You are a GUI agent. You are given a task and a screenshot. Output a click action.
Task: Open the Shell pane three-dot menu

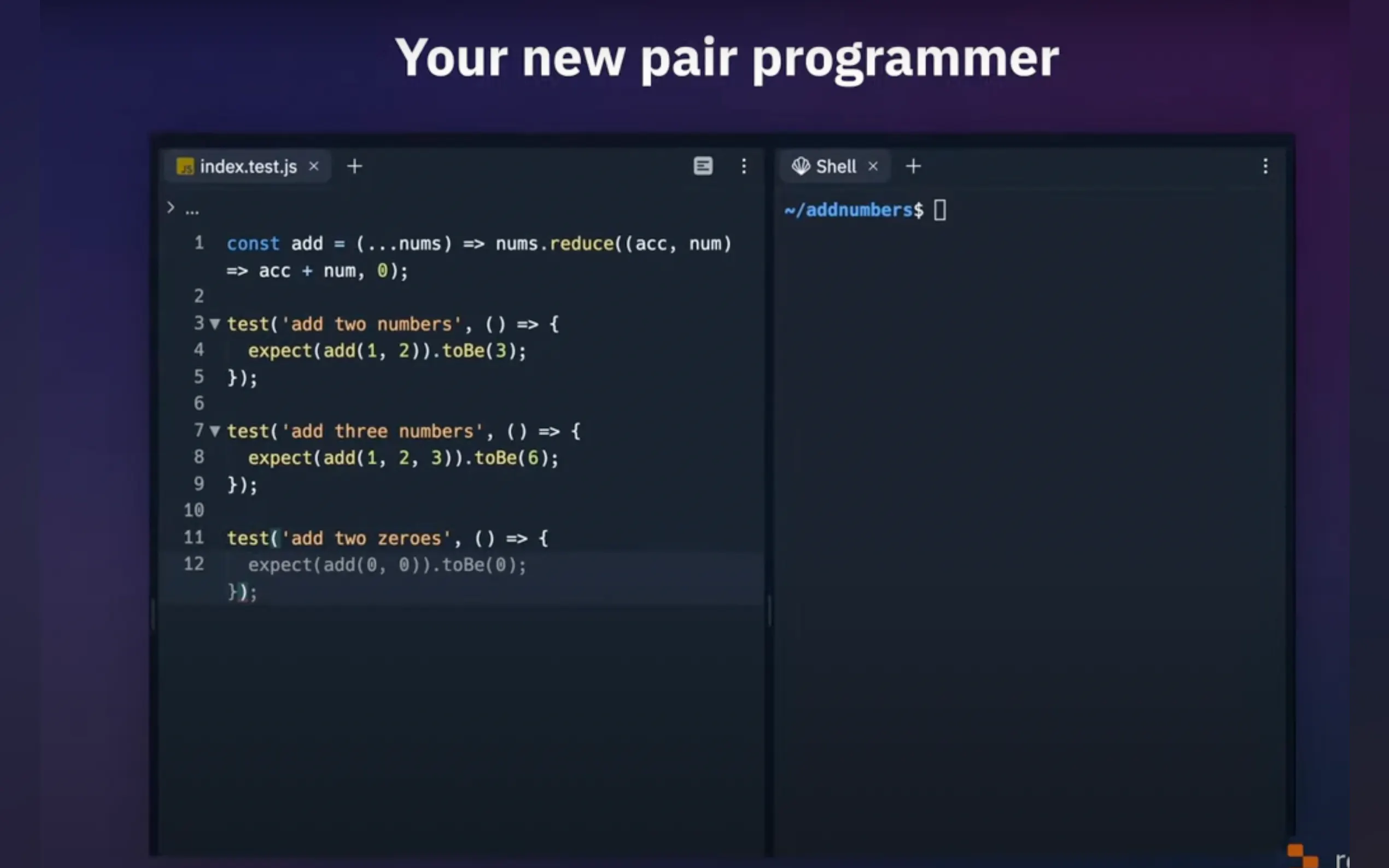pos(1265,167)
